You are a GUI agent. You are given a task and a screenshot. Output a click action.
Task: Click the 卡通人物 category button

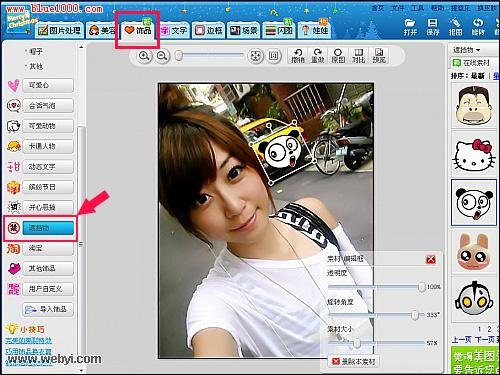click(48, 146)
